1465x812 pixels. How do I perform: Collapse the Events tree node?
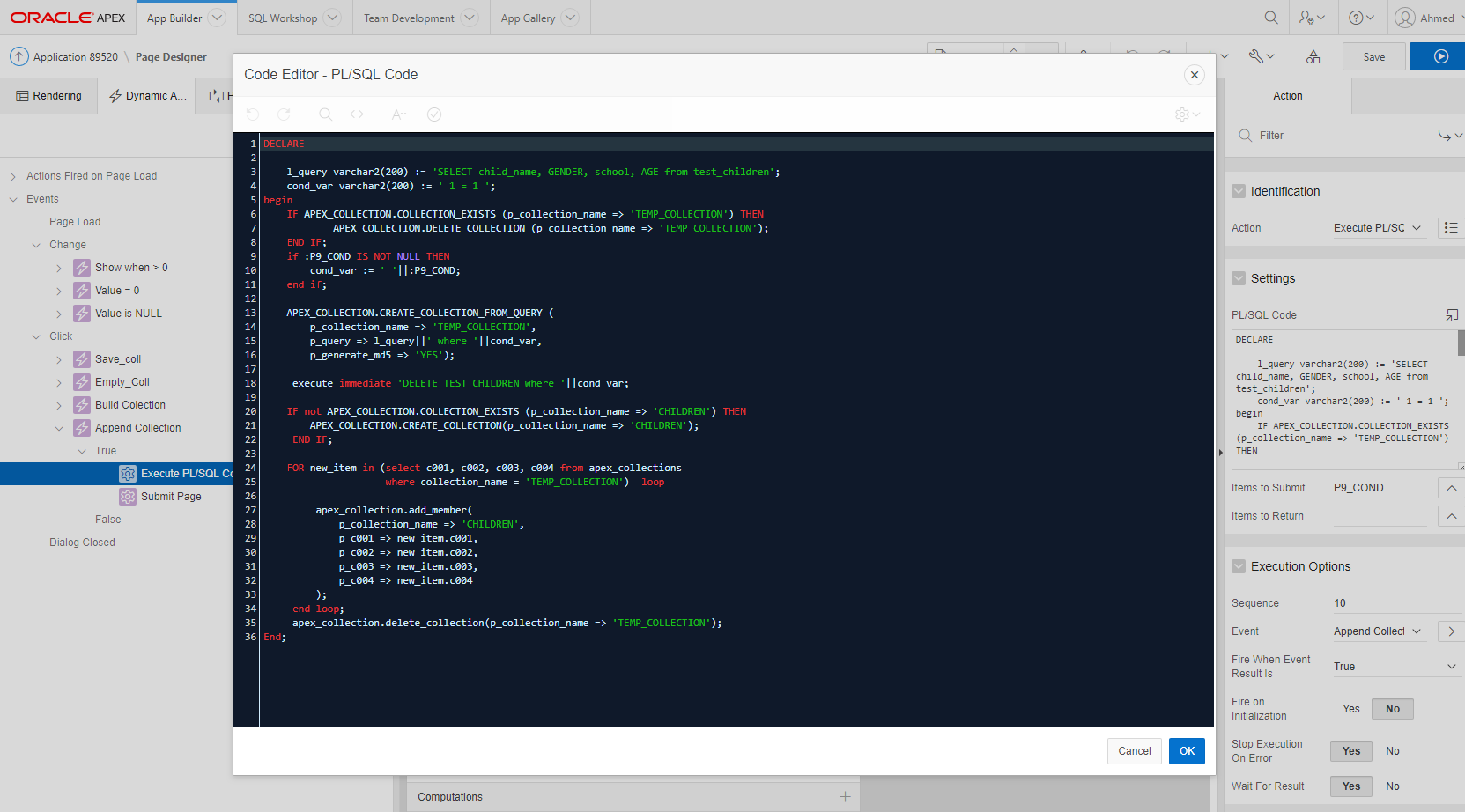click(x=13, y=199)
